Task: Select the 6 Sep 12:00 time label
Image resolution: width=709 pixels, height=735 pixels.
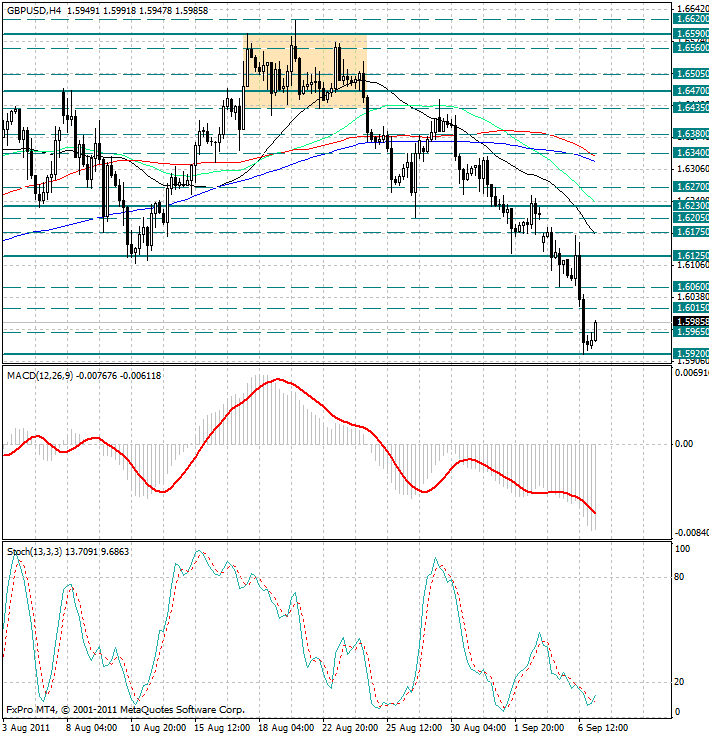Action: (x=604, y=728)
